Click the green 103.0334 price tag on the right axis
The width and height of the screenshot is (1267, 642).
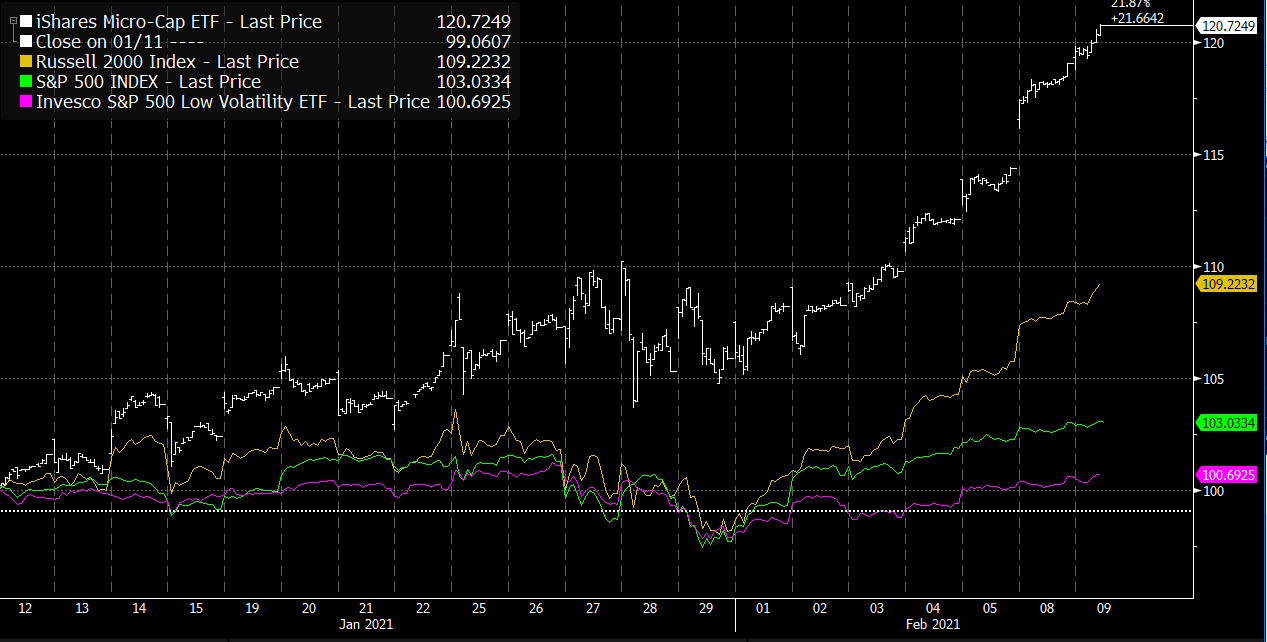pyautogui.click(x=1227, y=423)
